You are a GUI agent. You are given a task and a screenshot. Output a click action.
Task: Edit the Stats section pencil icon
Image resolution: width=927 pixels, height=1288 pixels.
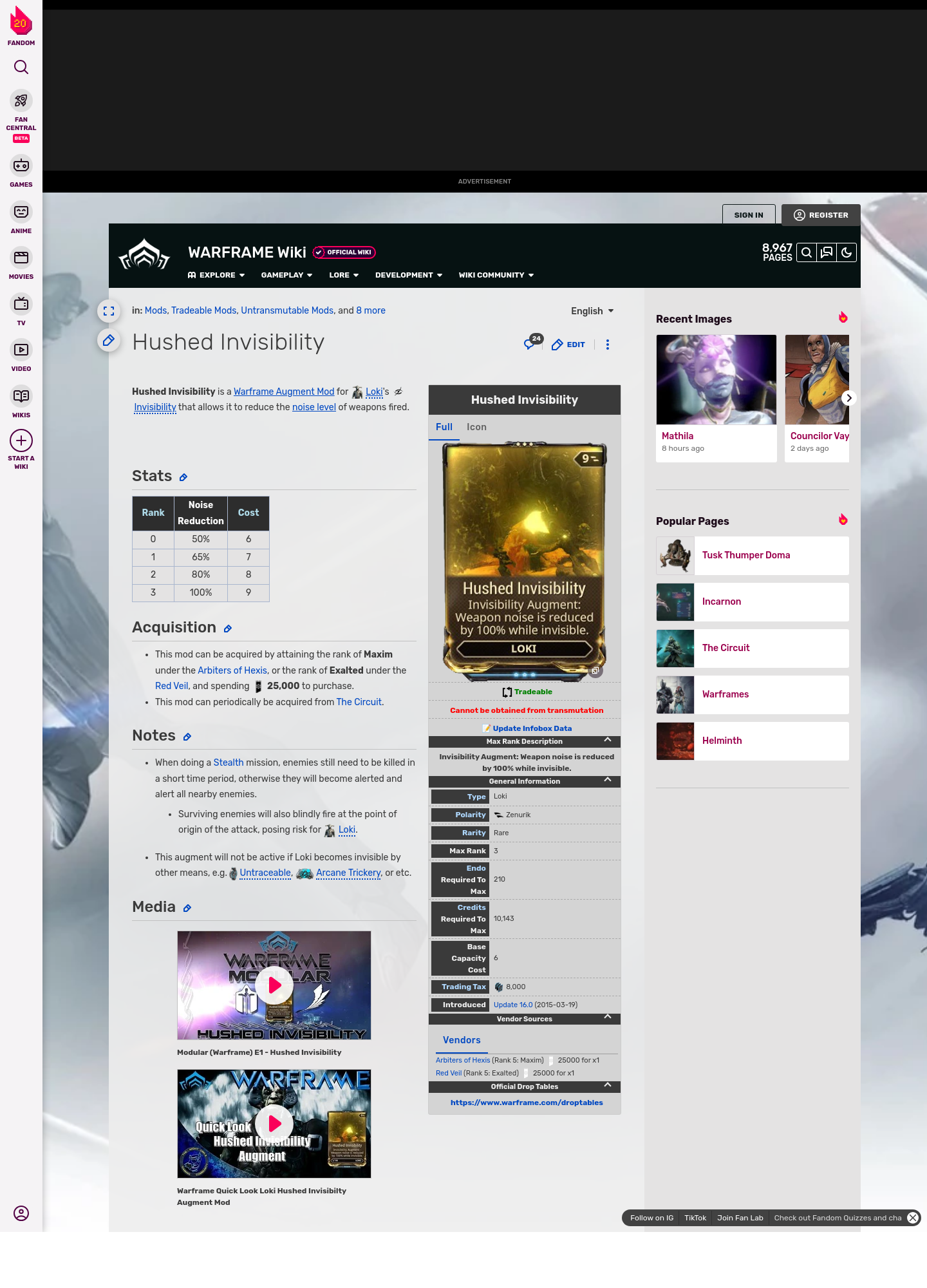pos(183,477)
